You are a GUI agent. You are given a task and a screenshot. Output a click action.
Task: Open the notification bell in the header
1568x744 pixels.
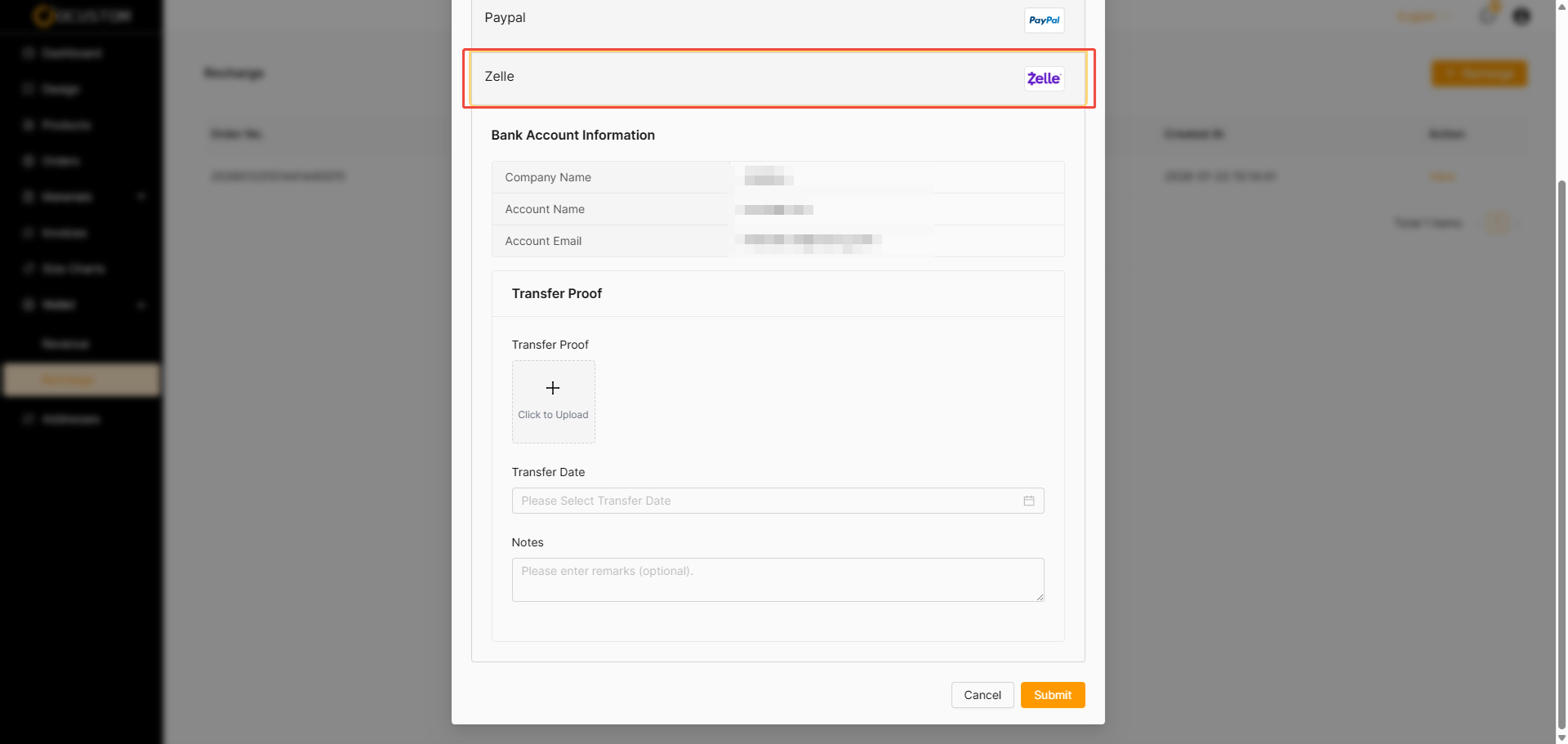(1488, 16)
